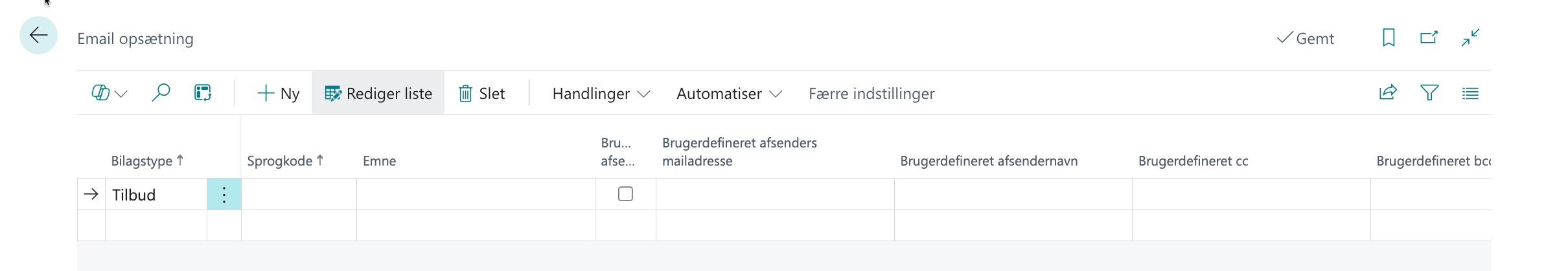Sort by the Bilagstype column header
Image resolution: width=1568 pixels, height=271 pixels.
142,161
